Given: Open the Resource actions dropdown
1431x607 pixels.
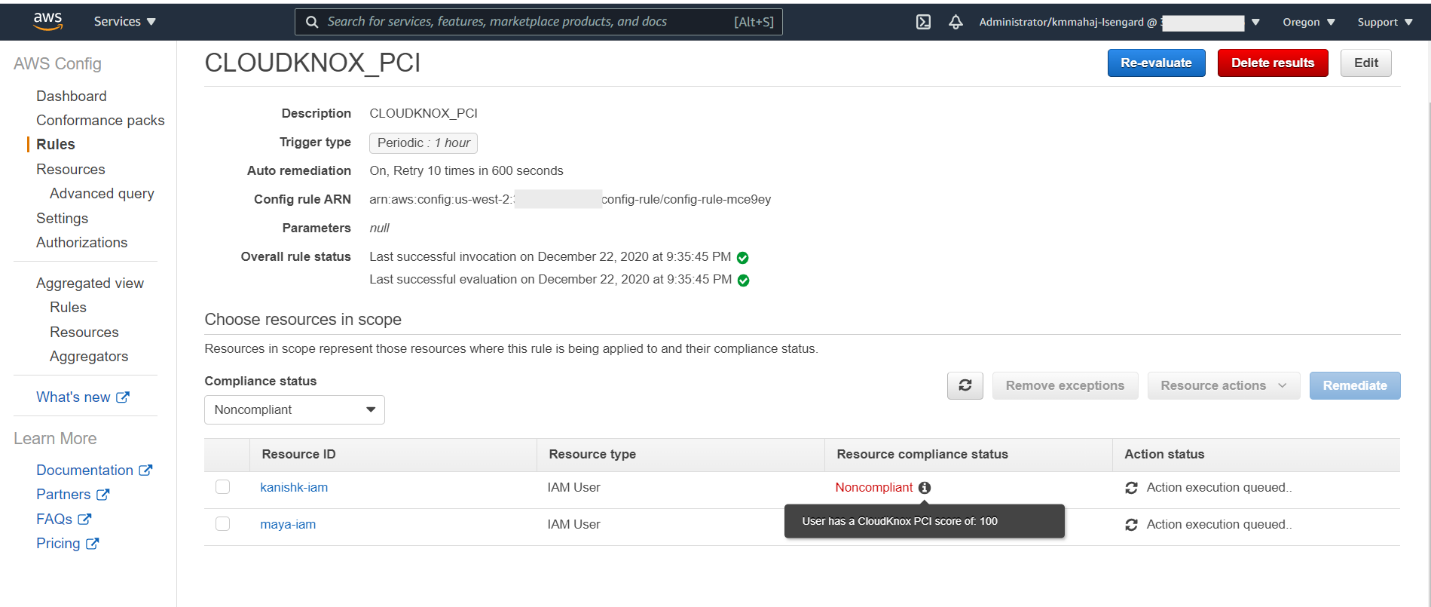Looking at the screenshot, I should [x=1224, y=386].
